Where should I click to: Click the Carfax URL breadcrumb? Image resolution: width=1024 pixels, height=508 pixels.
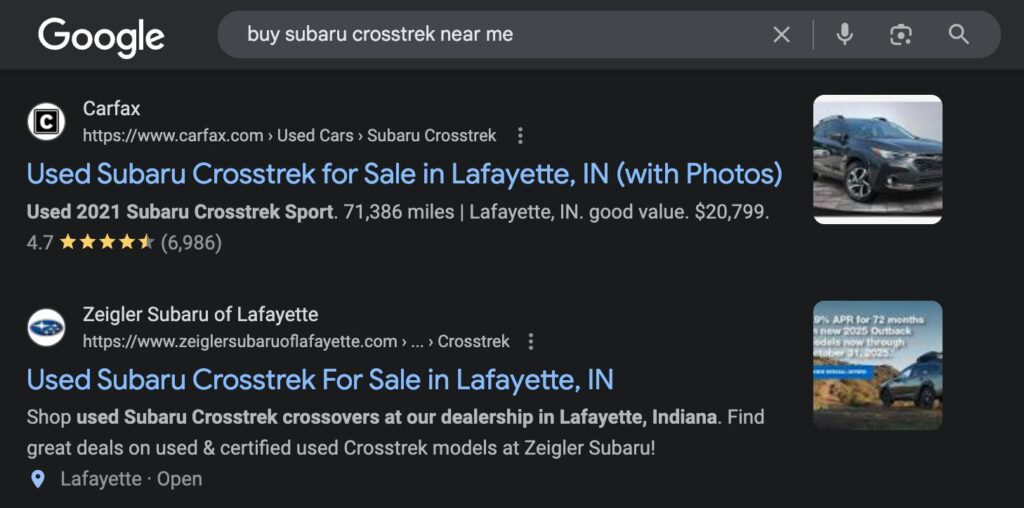click(x=289, y=136)
